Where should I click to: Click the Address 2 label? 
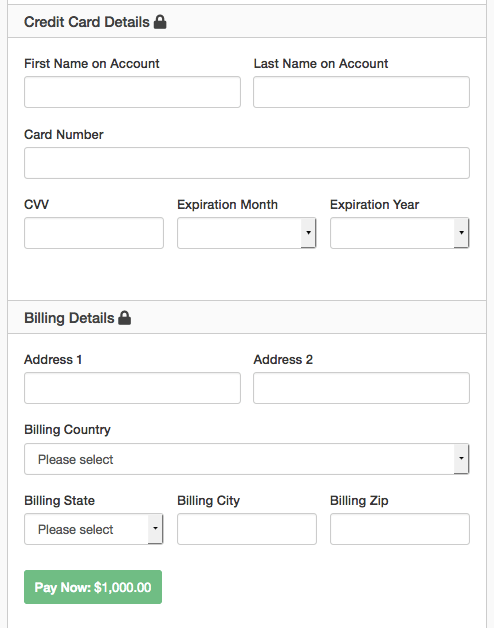[283, 360]
